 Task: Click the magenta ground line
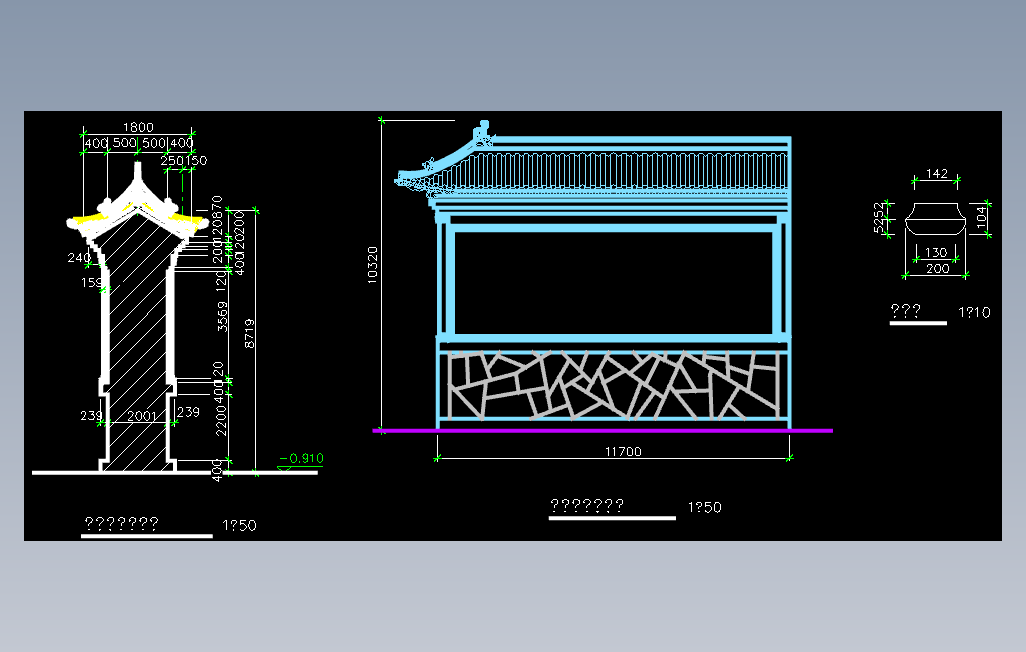tap(603, 431)
